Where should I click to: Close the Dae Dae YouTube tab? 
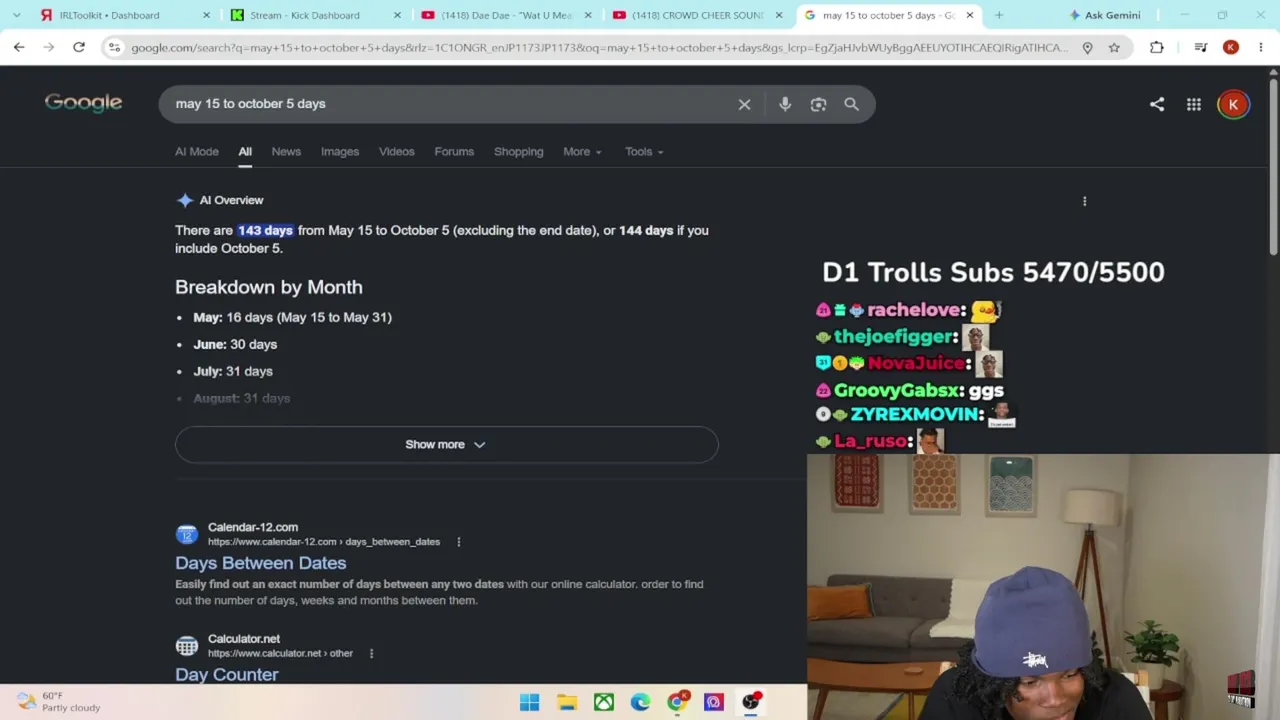pos(588,15)
